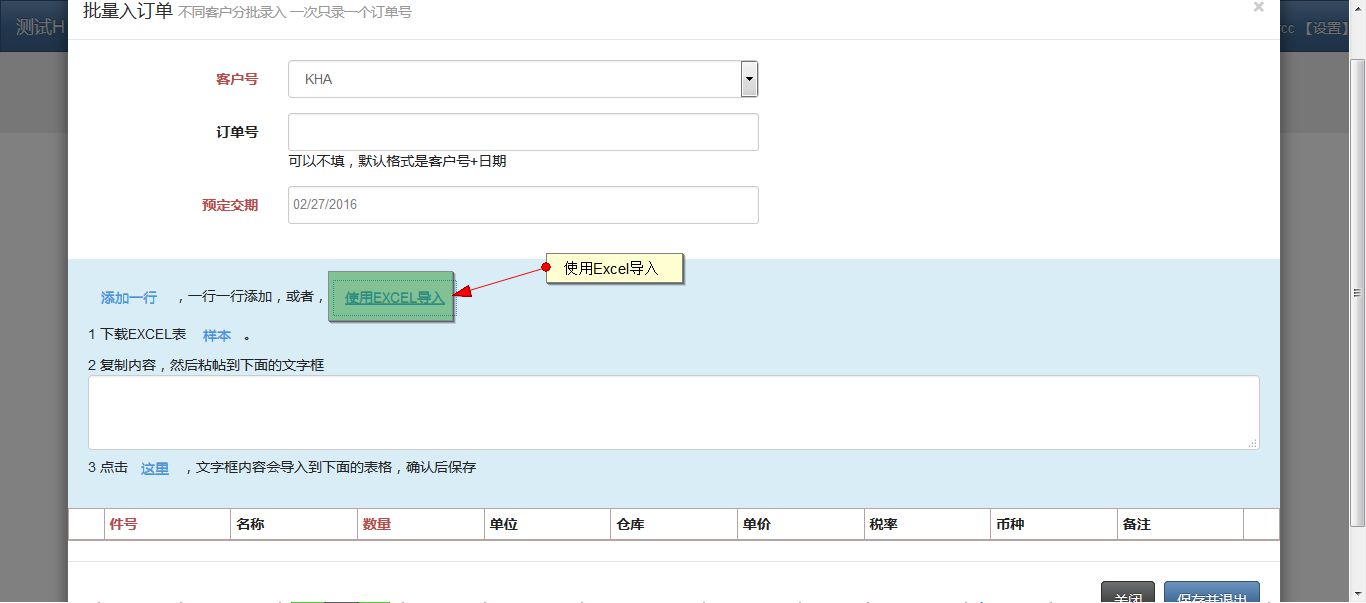Click the 这里 link to import text
1366x603 pixels.
click(155, 468)
